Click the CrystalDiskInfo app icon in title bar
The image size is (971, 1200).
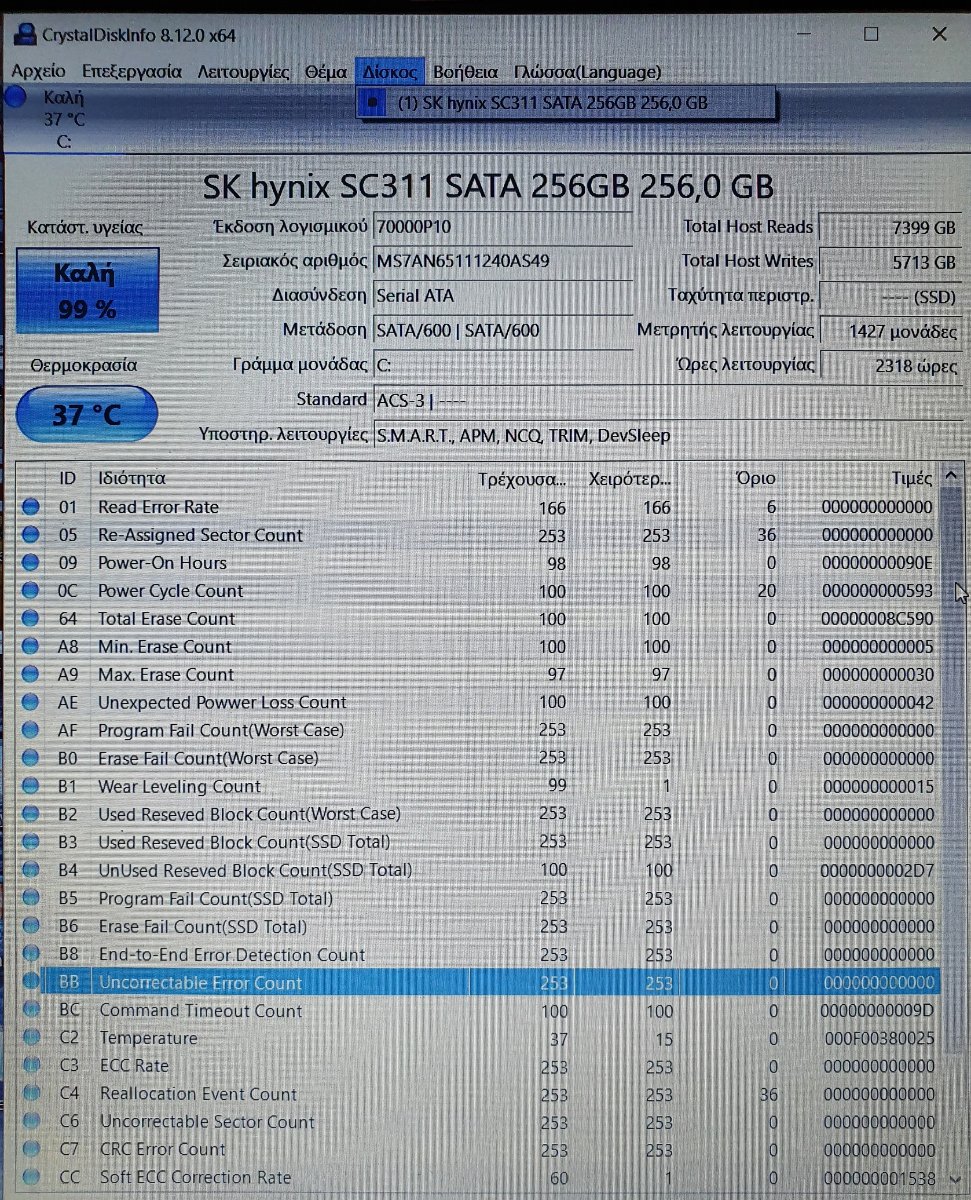click(x=23, y=34)
